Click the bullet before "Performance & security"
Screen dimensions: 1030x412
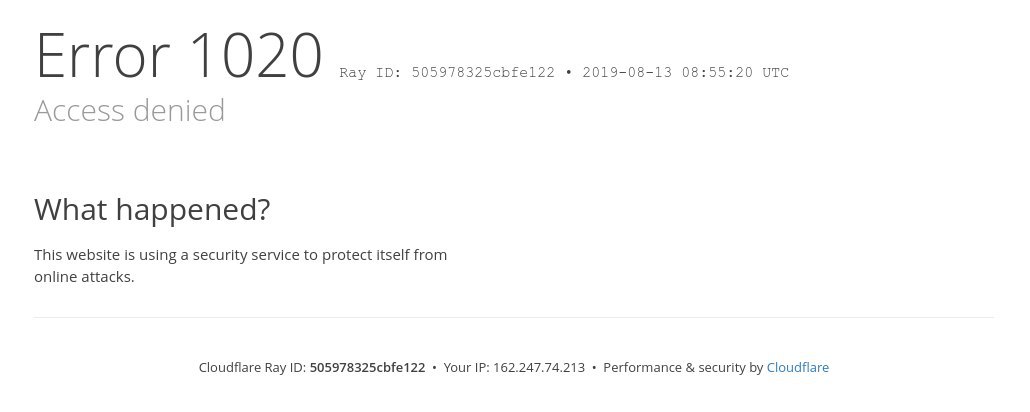point(594,368)
